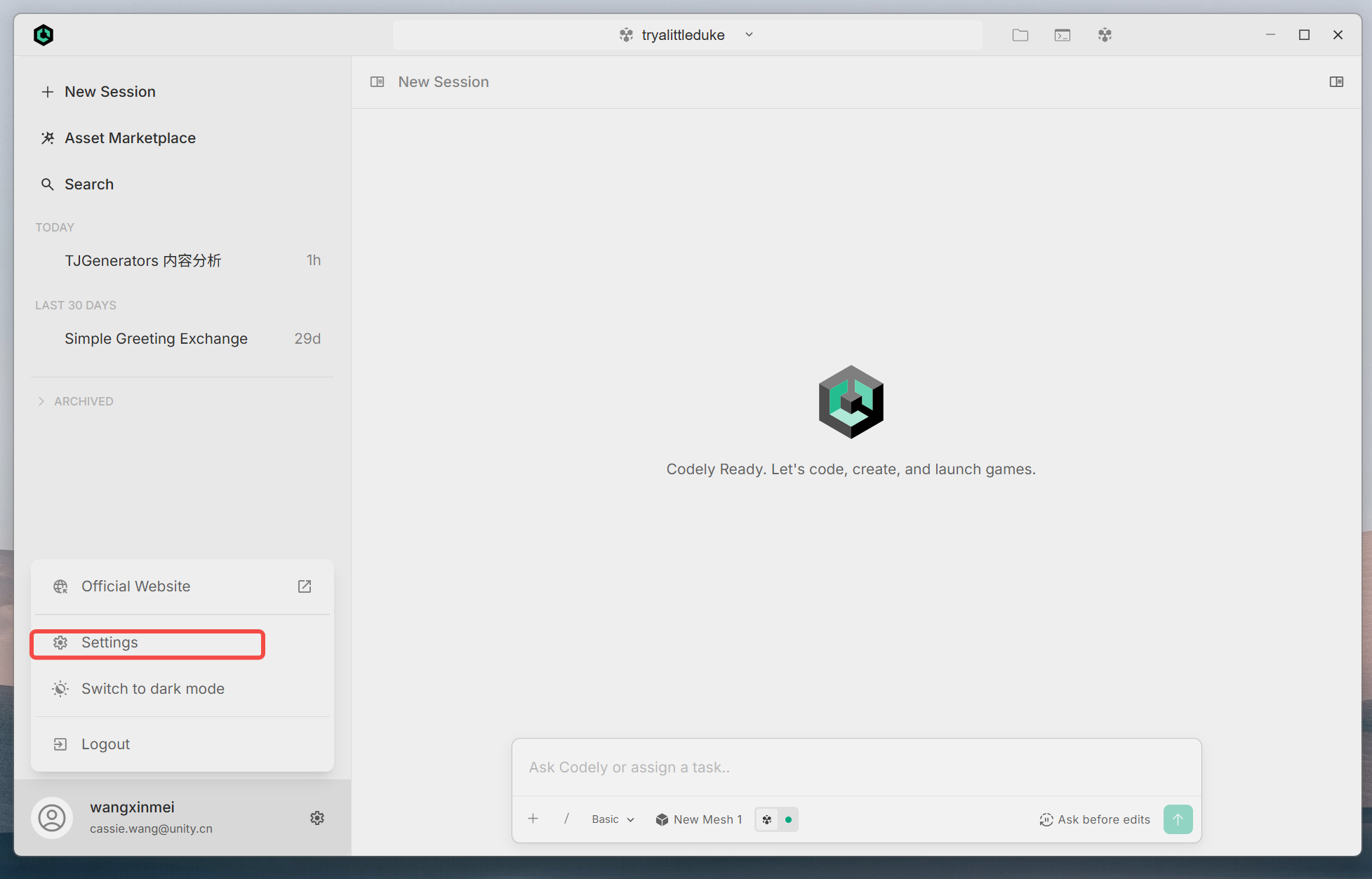Open the Simple Greeting Exchange session
The width and height of the screenshot is (1372, 879).
point(182,339)
